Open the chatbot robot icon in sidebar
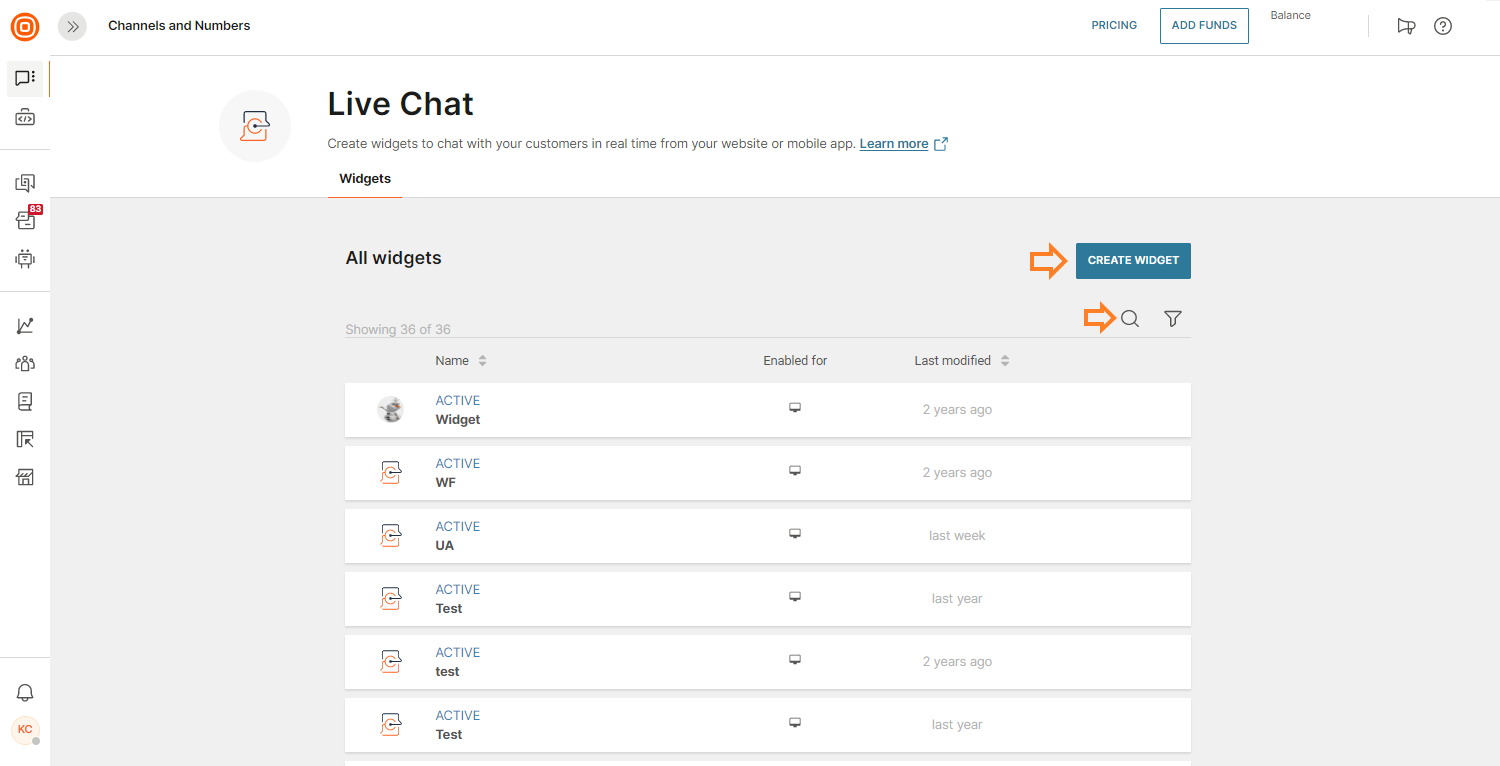 point(25,259)
